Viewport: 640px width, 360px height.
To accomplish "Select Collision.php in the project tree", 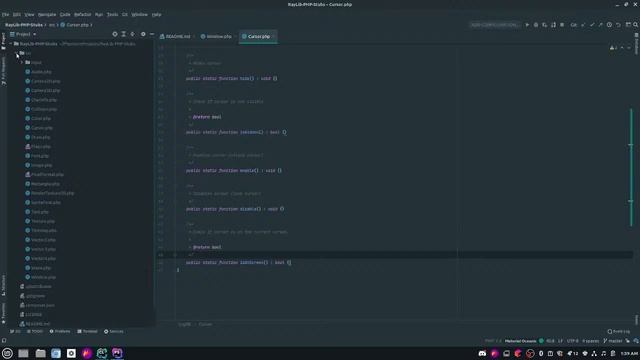I will (41, 109).
